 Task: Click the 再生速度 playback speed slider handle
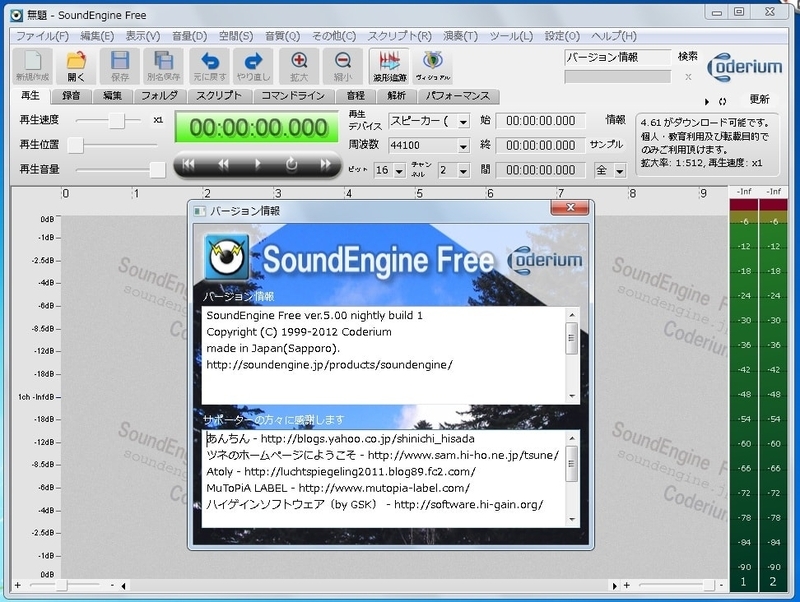coord(116,120)
